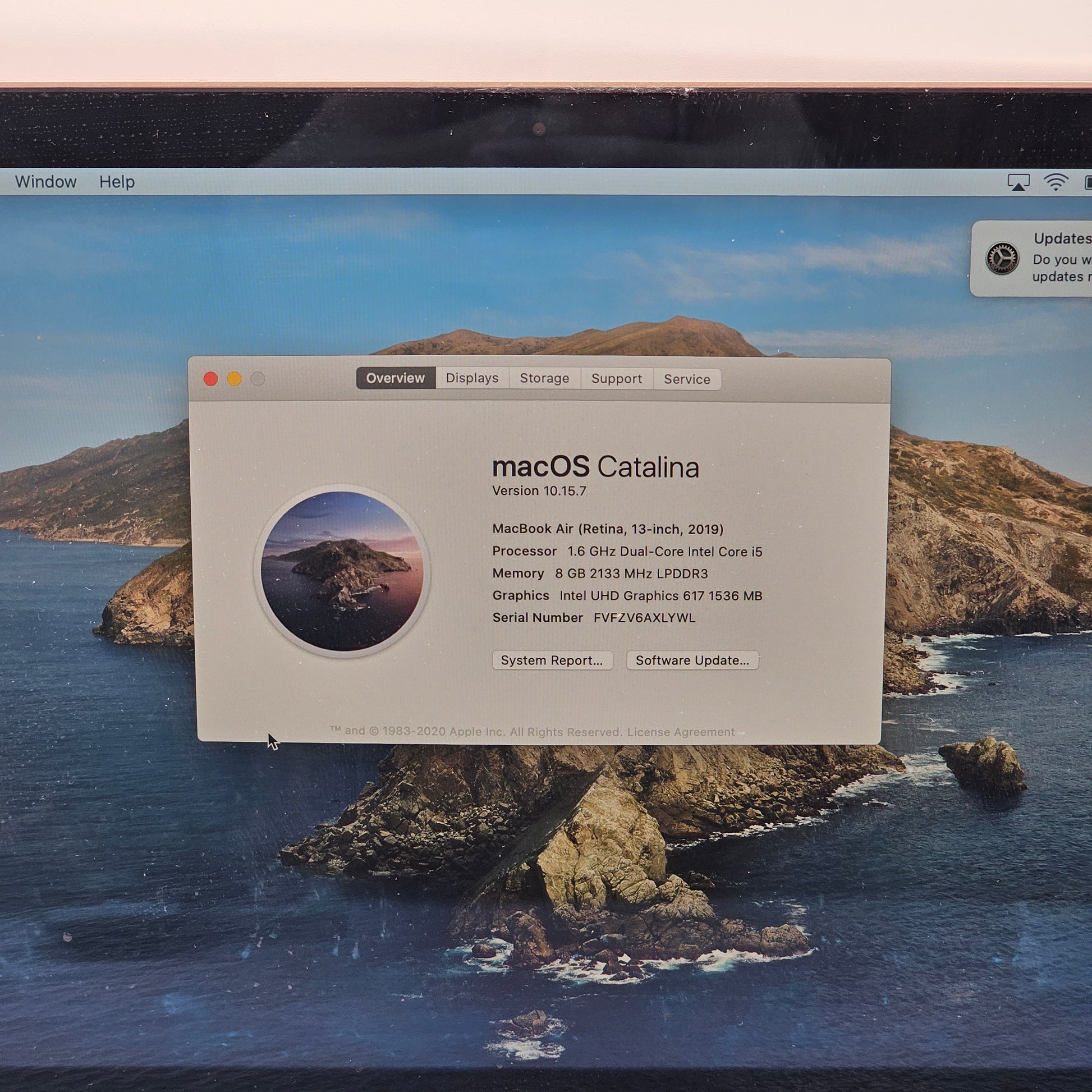Click the grayed-out zoom window button
Image resolution: width=1092 pixels, height=1092 pixels.
click(x=258, y=379)
